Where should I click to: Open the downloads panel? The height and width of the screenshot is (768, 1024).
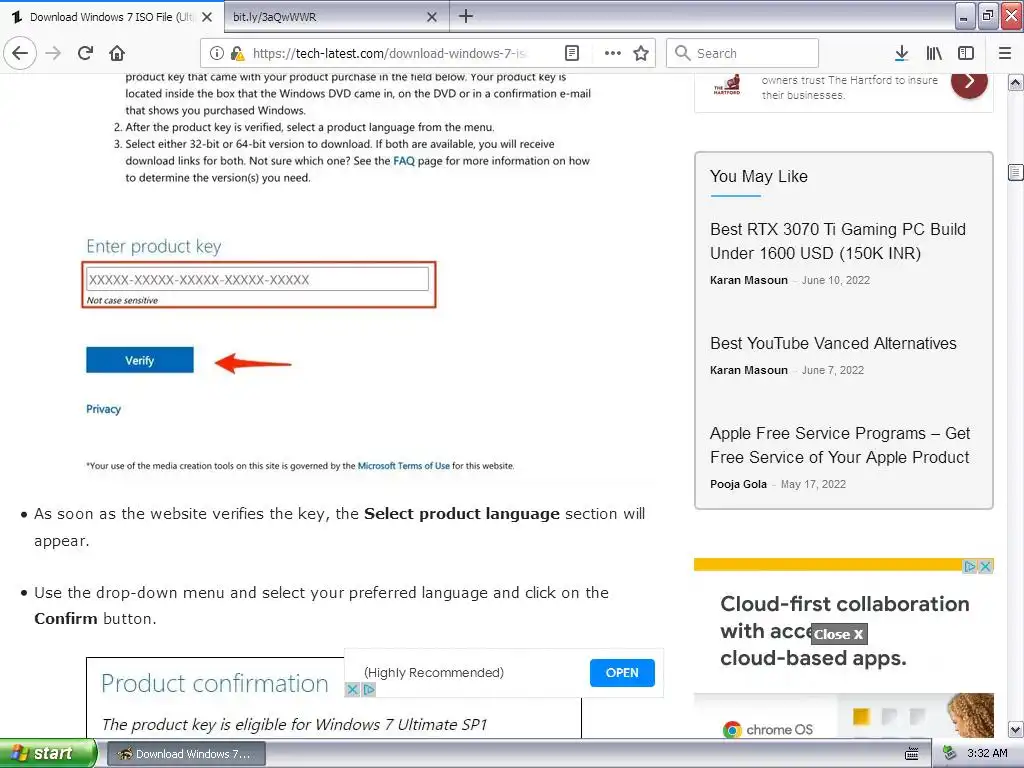click(x=901, y=53)
